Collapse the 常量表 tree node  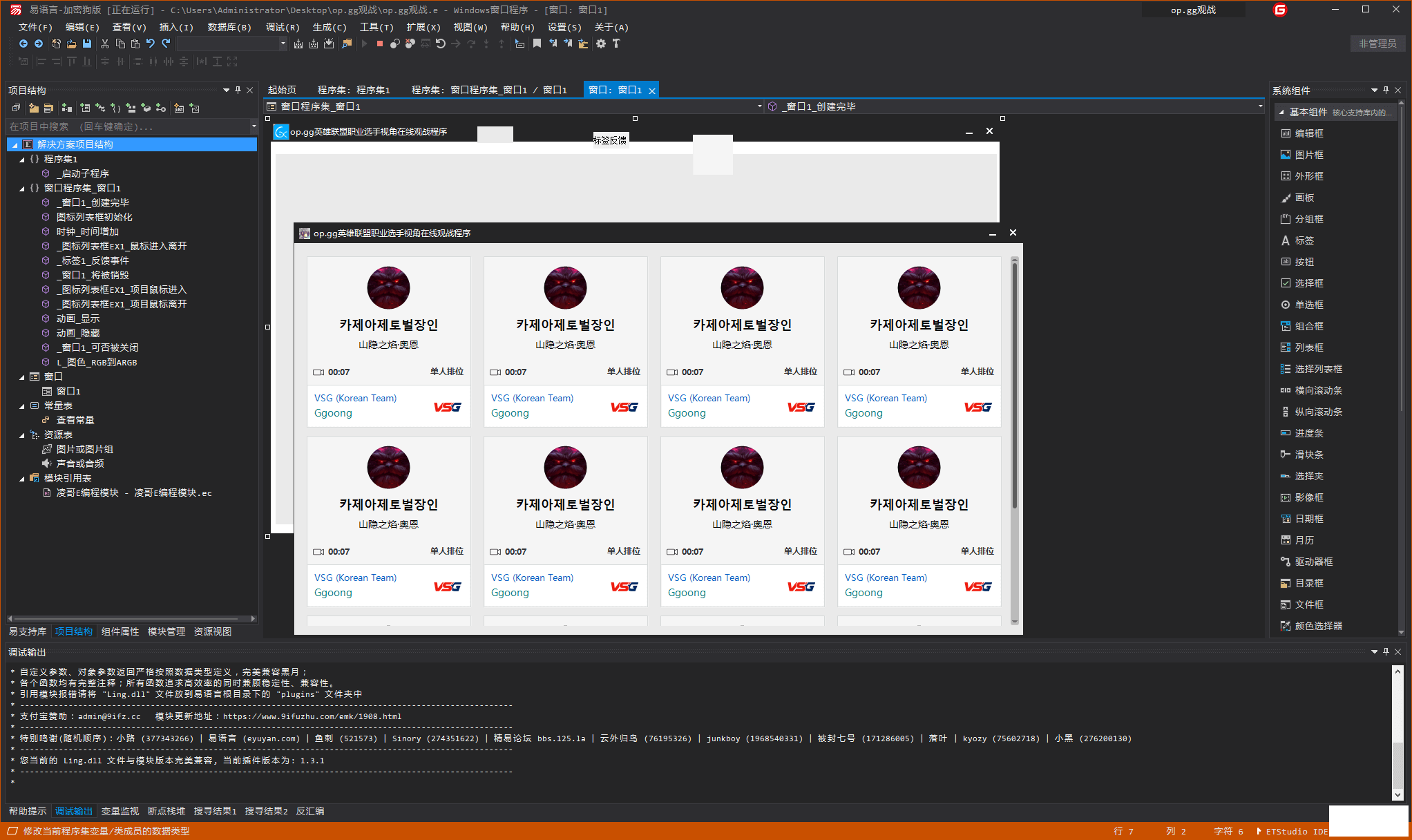click(x=21, y=405)
